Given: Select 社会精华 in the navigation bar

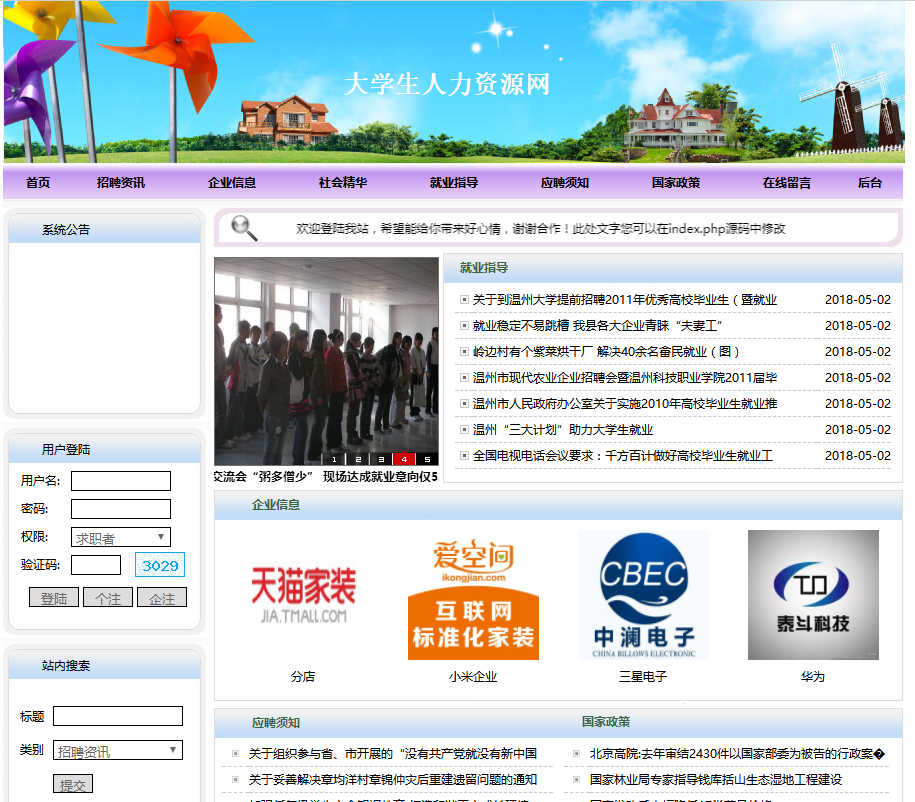Looking at the screenshot, I should [x=343, y=183].
